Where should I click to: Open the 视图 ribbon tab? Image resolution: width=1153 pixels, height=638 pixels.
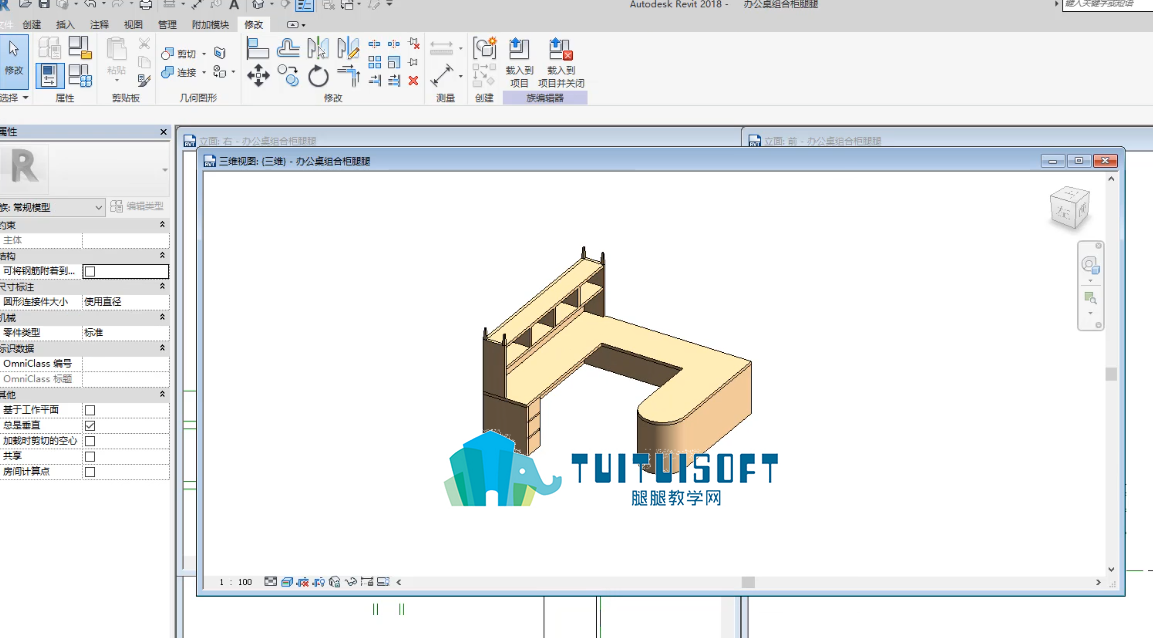click(133, 24)
